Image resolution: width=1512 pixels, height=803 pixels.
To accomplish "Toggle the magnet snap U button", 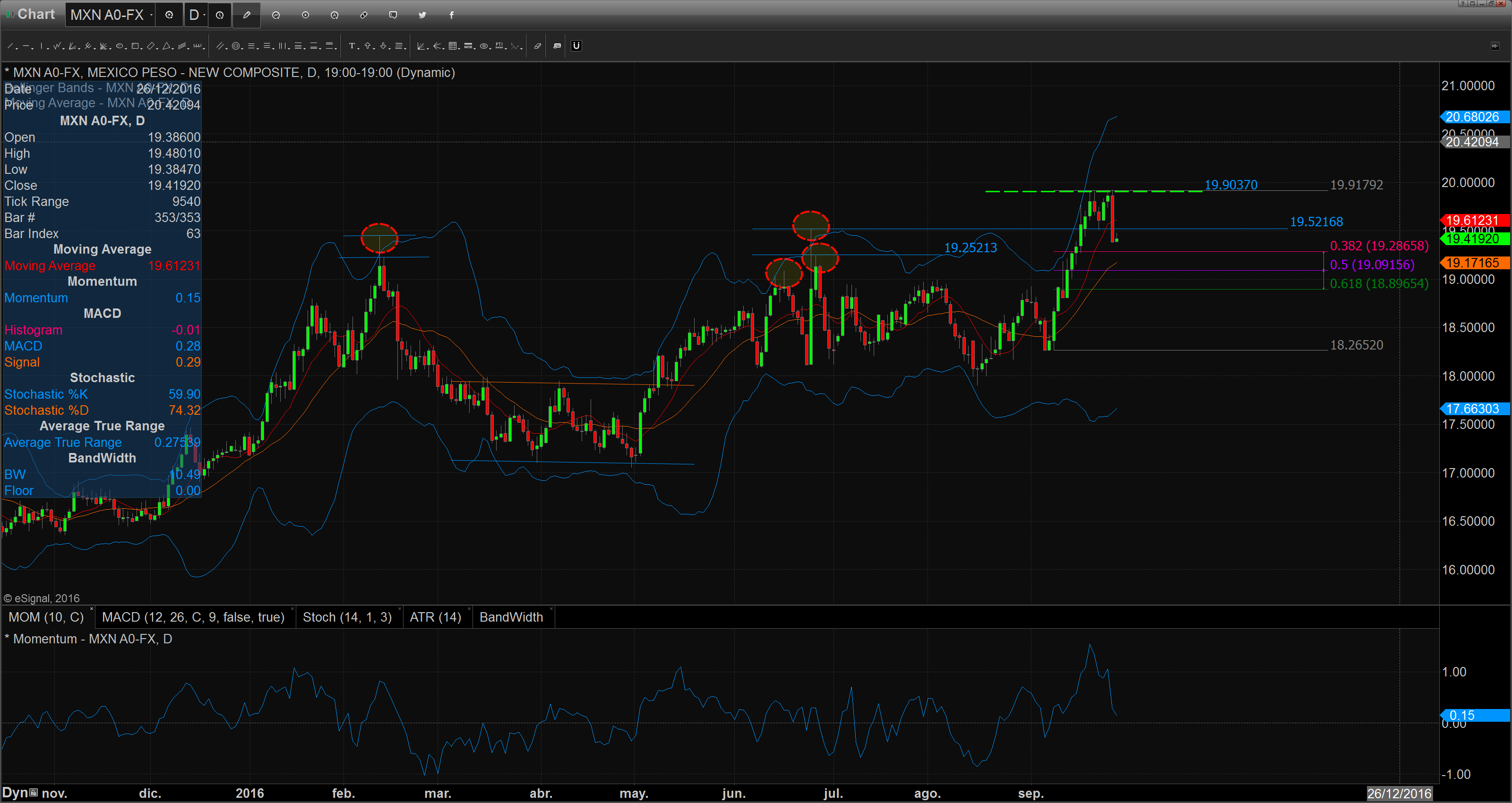I will tap(576, 46).
